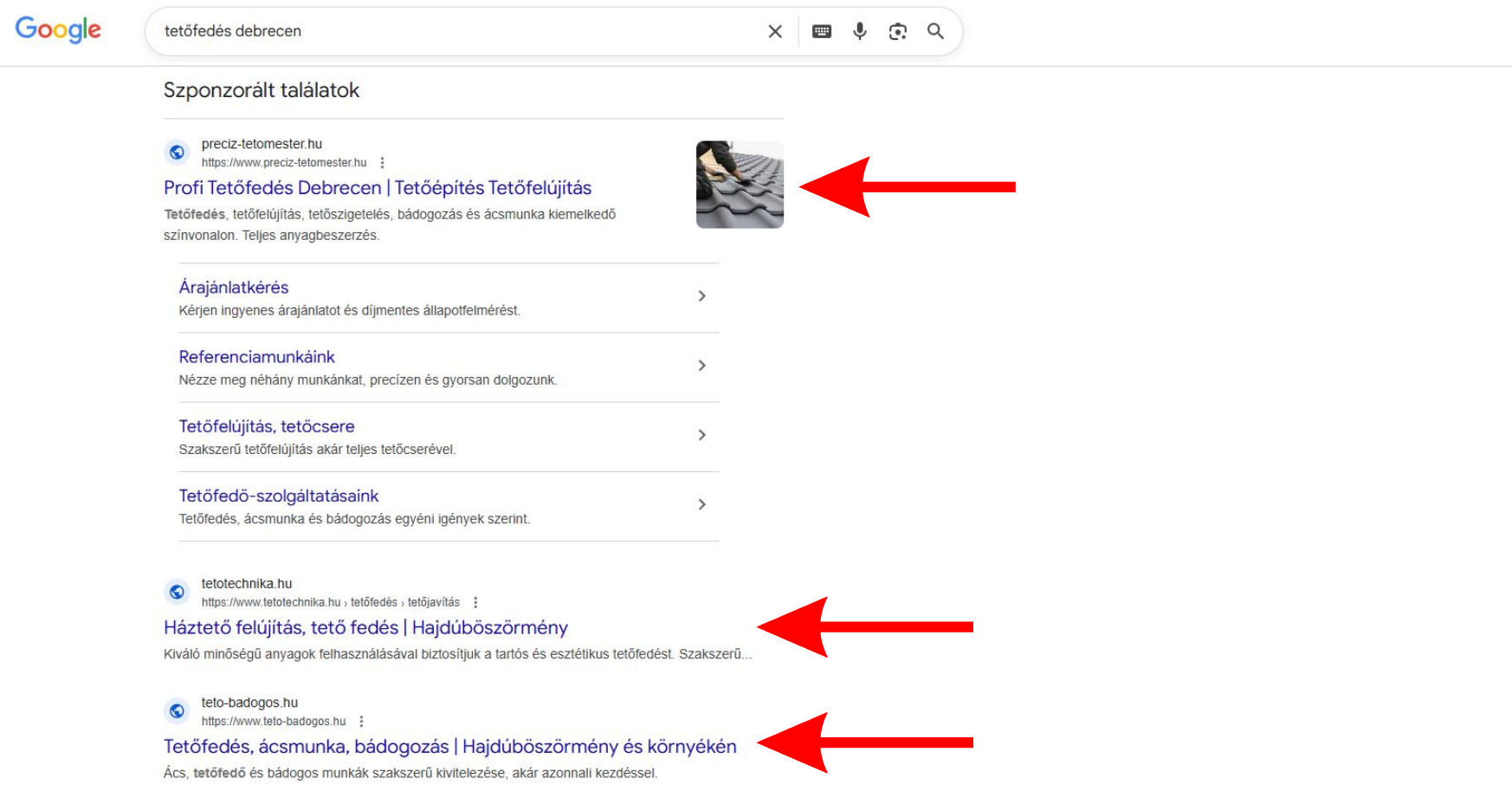Viewport: 1512px width, 791px height.
Task: Open 'Tetőfedés, ácsmunka, bádogozás | Hajdúböszörmény' result
Action: pos(450,747)
